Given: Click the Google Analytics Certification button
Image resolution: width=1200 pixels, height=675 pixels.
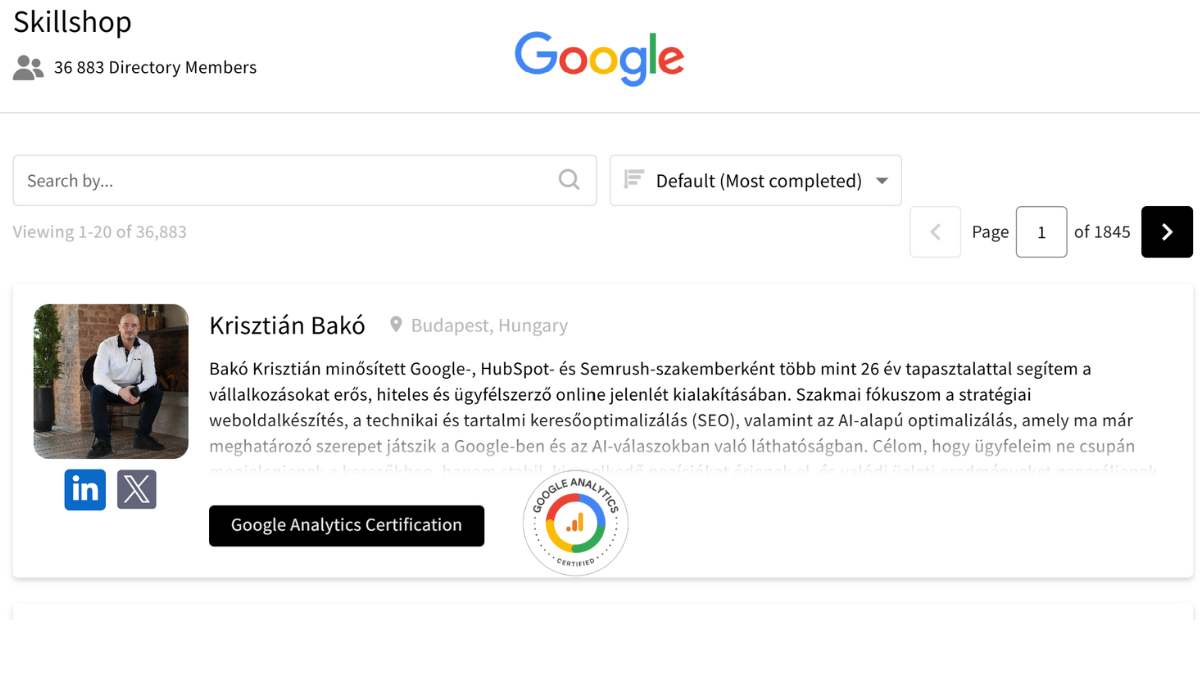Looking at the screenshot, I should (346, 525).
